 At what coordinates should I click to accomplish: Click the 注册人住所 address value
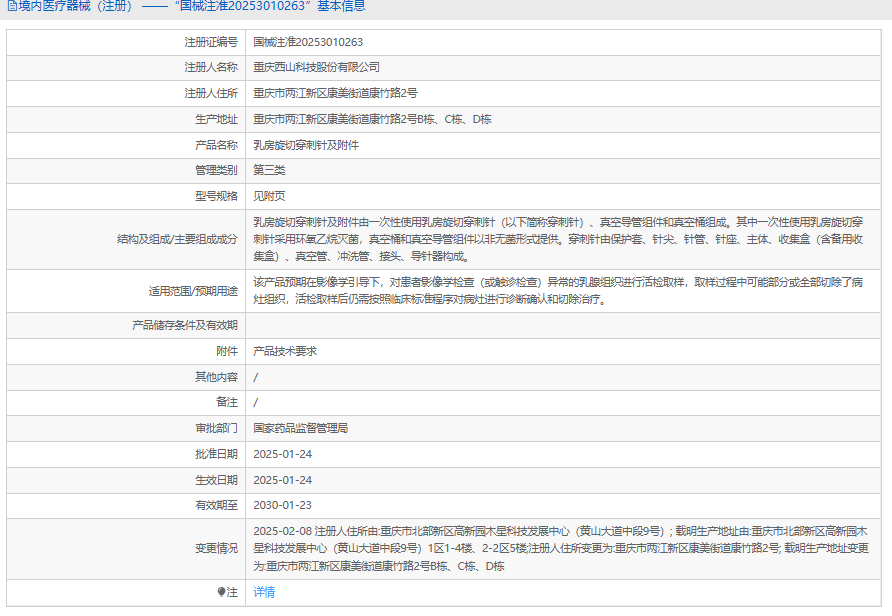(335, 93)
